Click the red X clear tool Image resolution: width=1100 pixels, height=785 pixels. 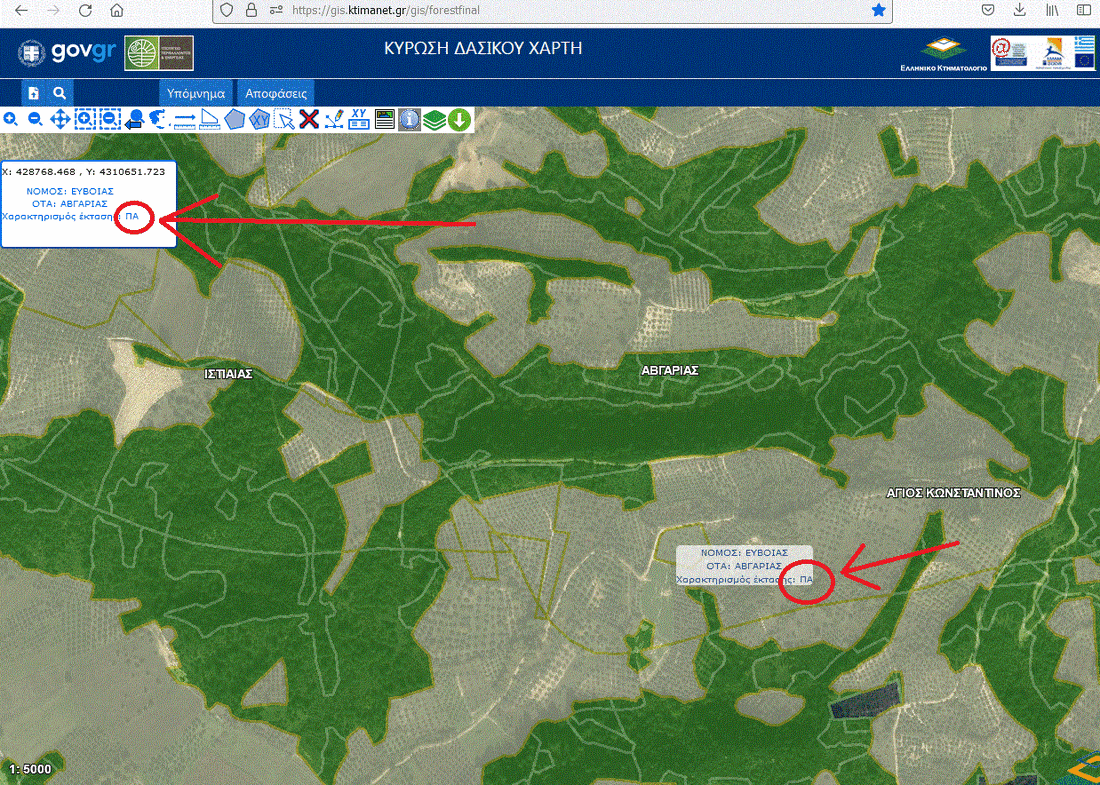pyautogui.click(x=310, y=119)
